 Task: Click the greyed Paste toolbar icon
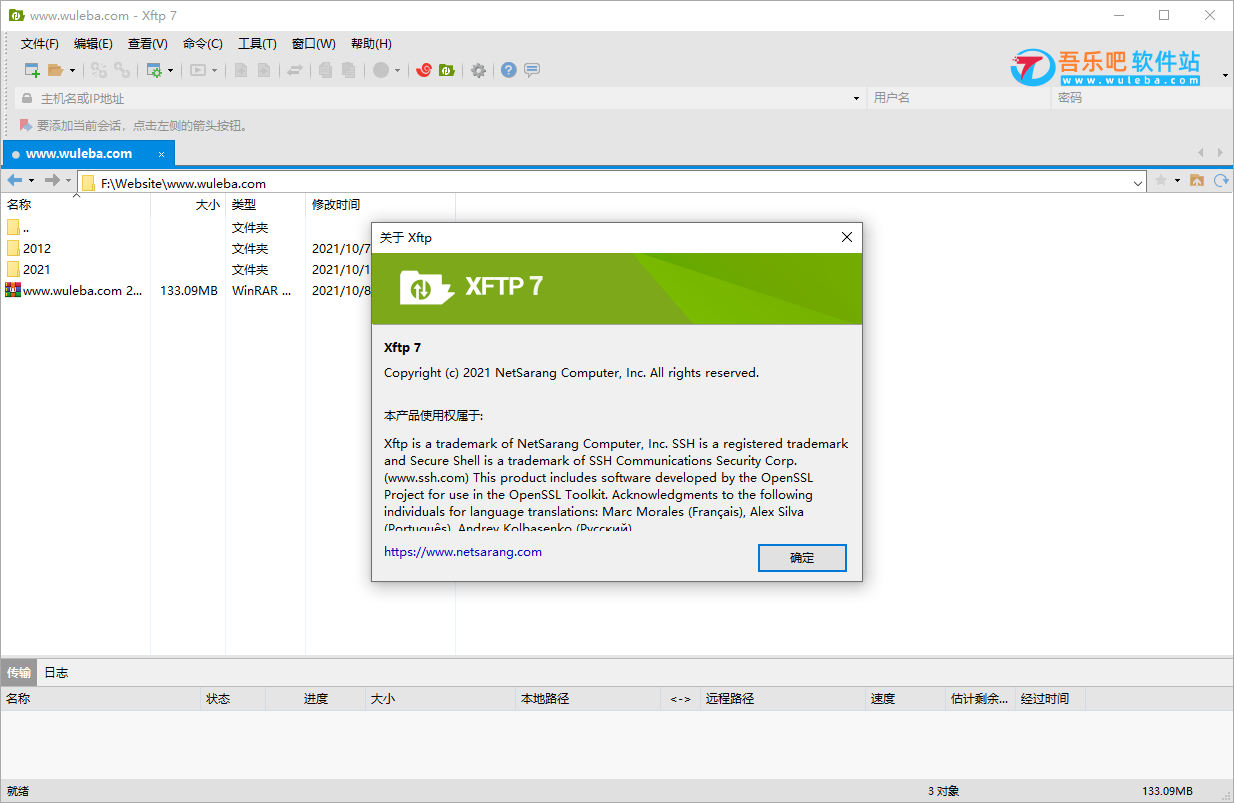[348, 70]
